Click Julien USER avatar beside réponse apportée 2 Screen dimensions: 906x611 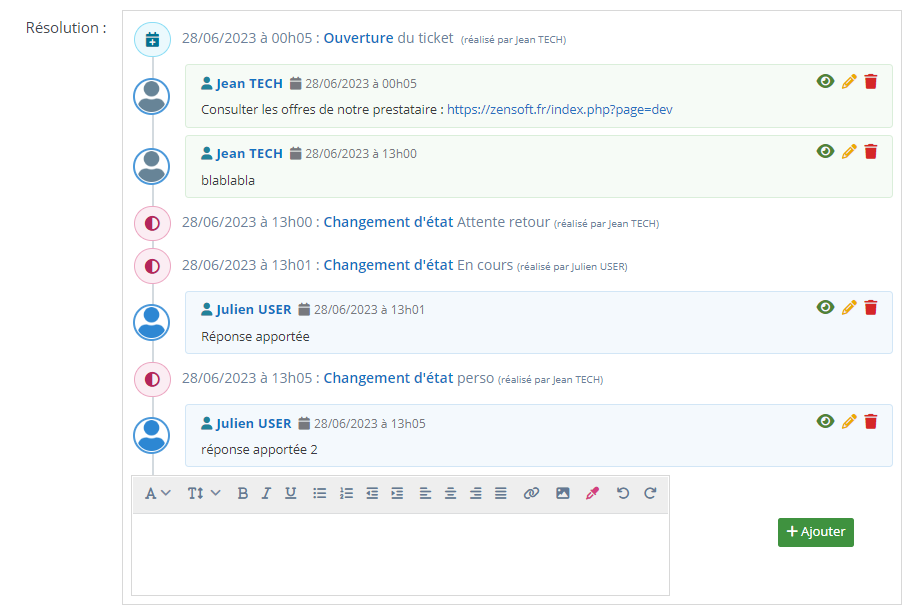151,436
